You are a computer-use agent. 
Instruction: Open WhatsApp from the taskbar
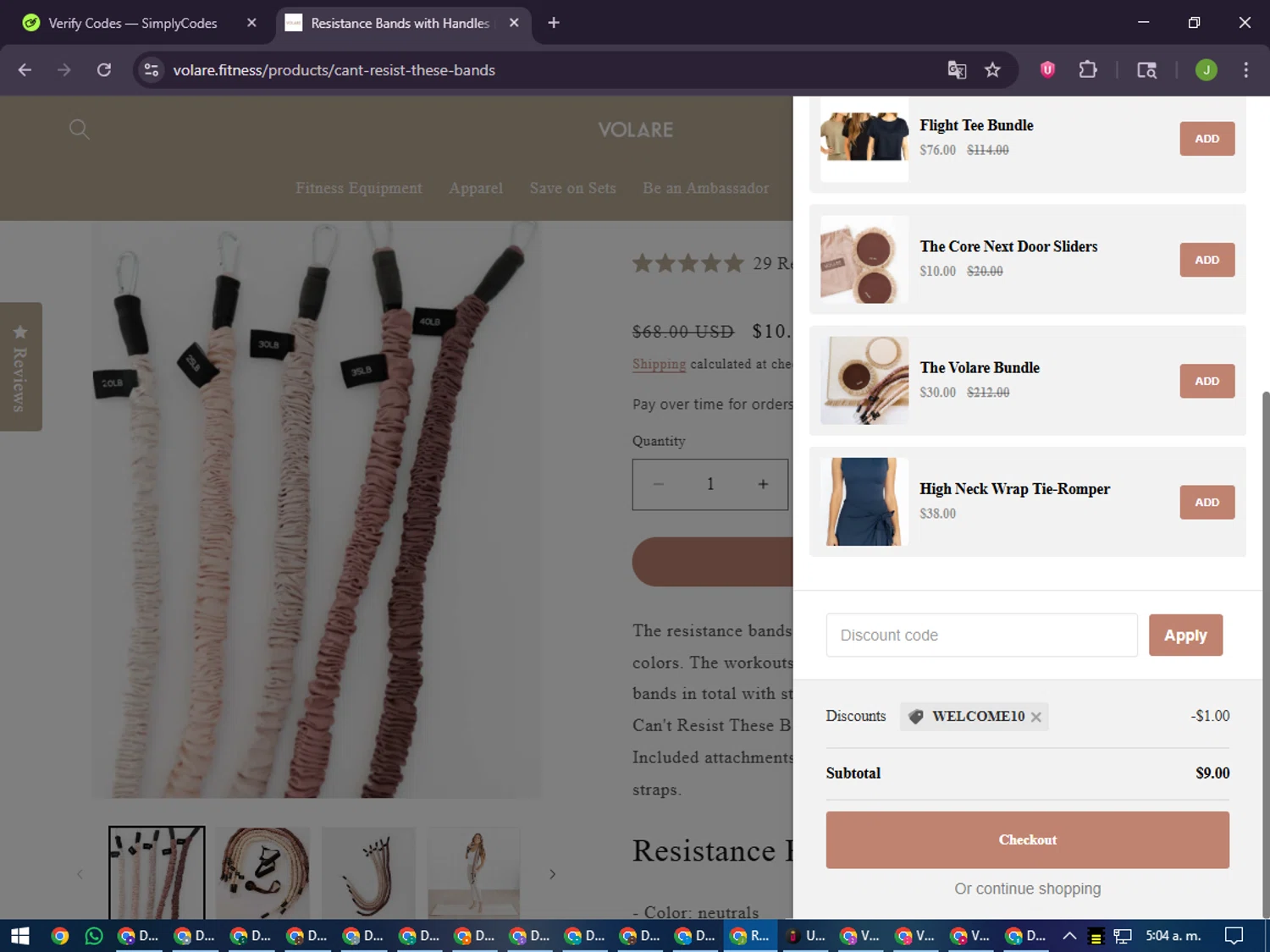coord(93,935)
